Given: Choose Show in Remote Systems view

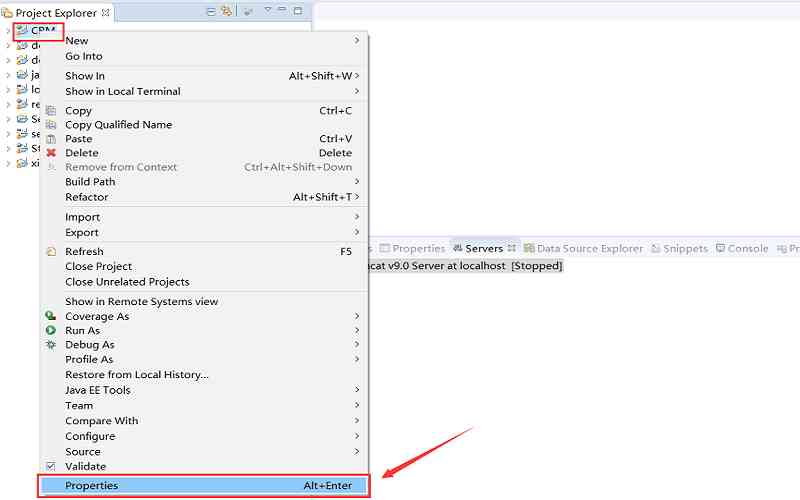Looking at the screenshot, I should click(204, 302).
